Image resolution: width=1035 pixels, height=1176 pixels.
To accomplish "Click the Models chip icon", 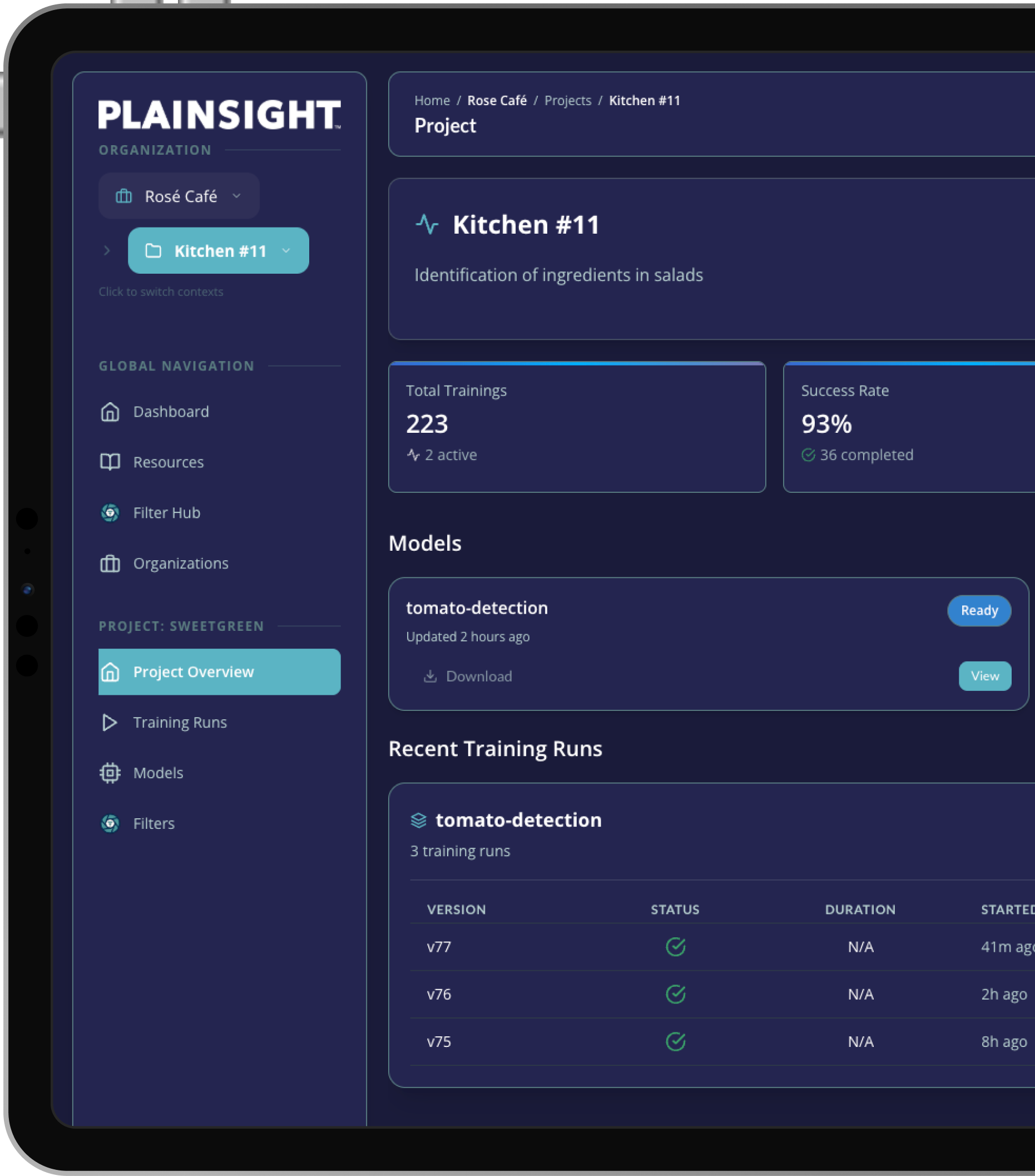I will (x=110, y=773).
